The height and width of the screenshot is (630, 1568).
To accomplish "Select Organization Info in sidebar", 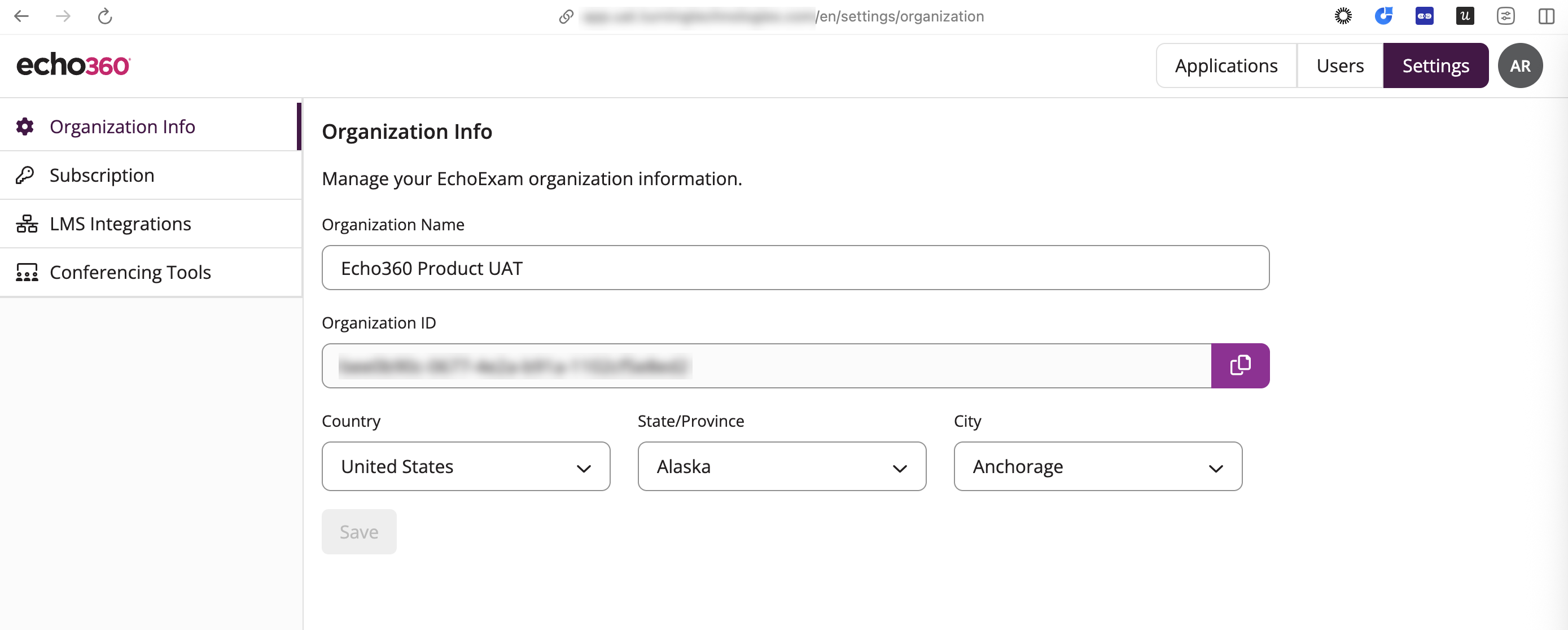I will coord(150,126).
